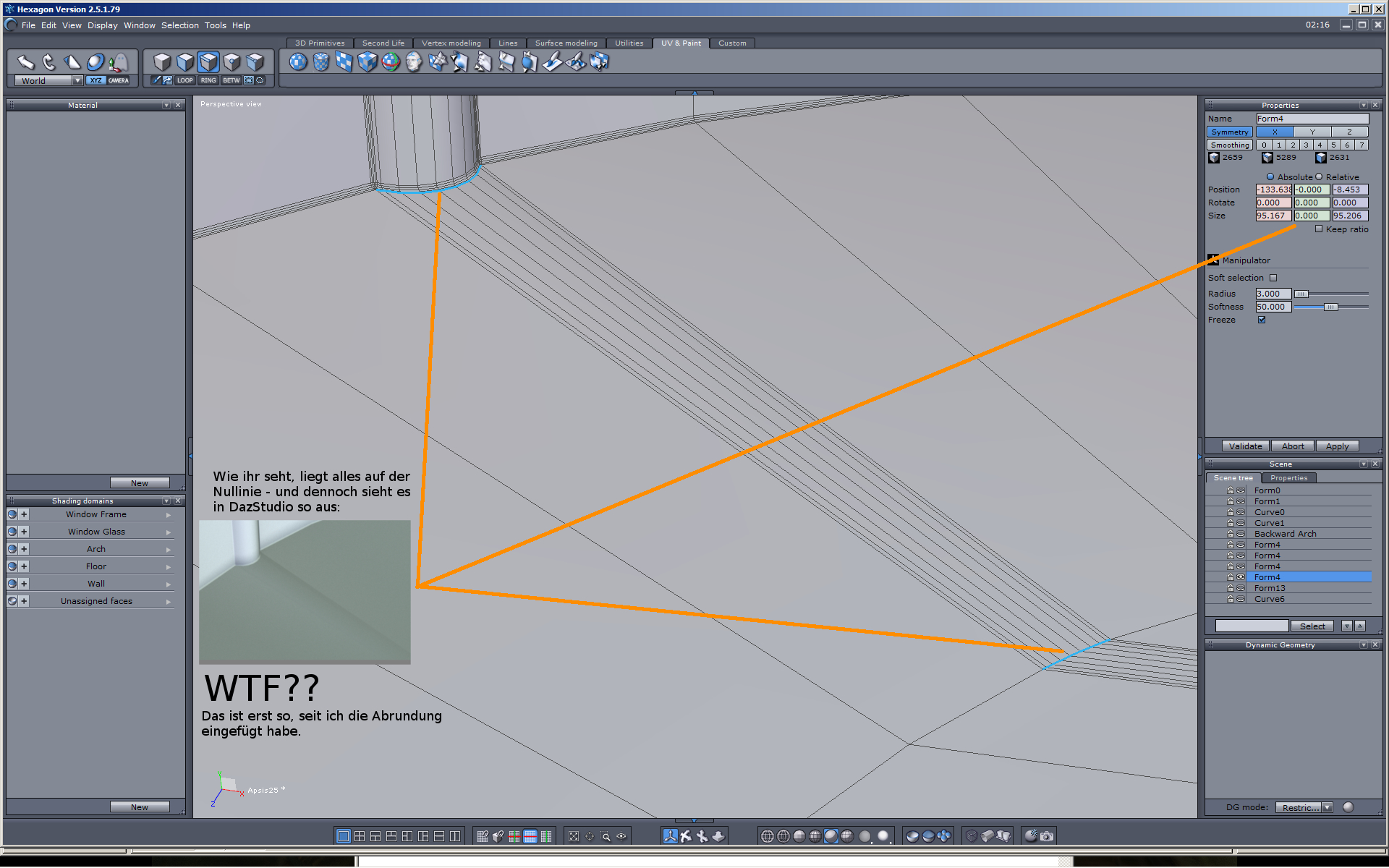Click the camera snapshot icon in bottom bar
Screen dimensions: 1389x868
(1046, 836)
